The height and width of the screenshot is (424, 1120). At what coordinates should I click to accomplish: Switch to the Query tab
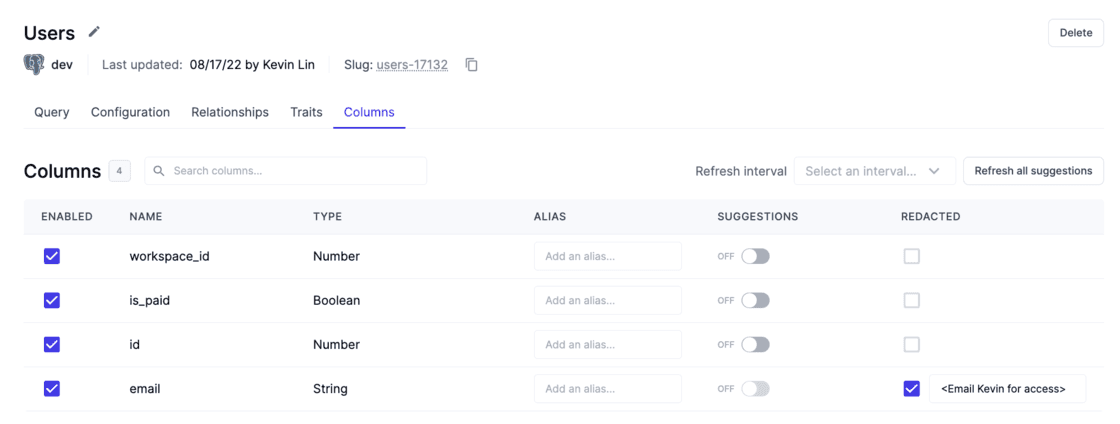52,112
